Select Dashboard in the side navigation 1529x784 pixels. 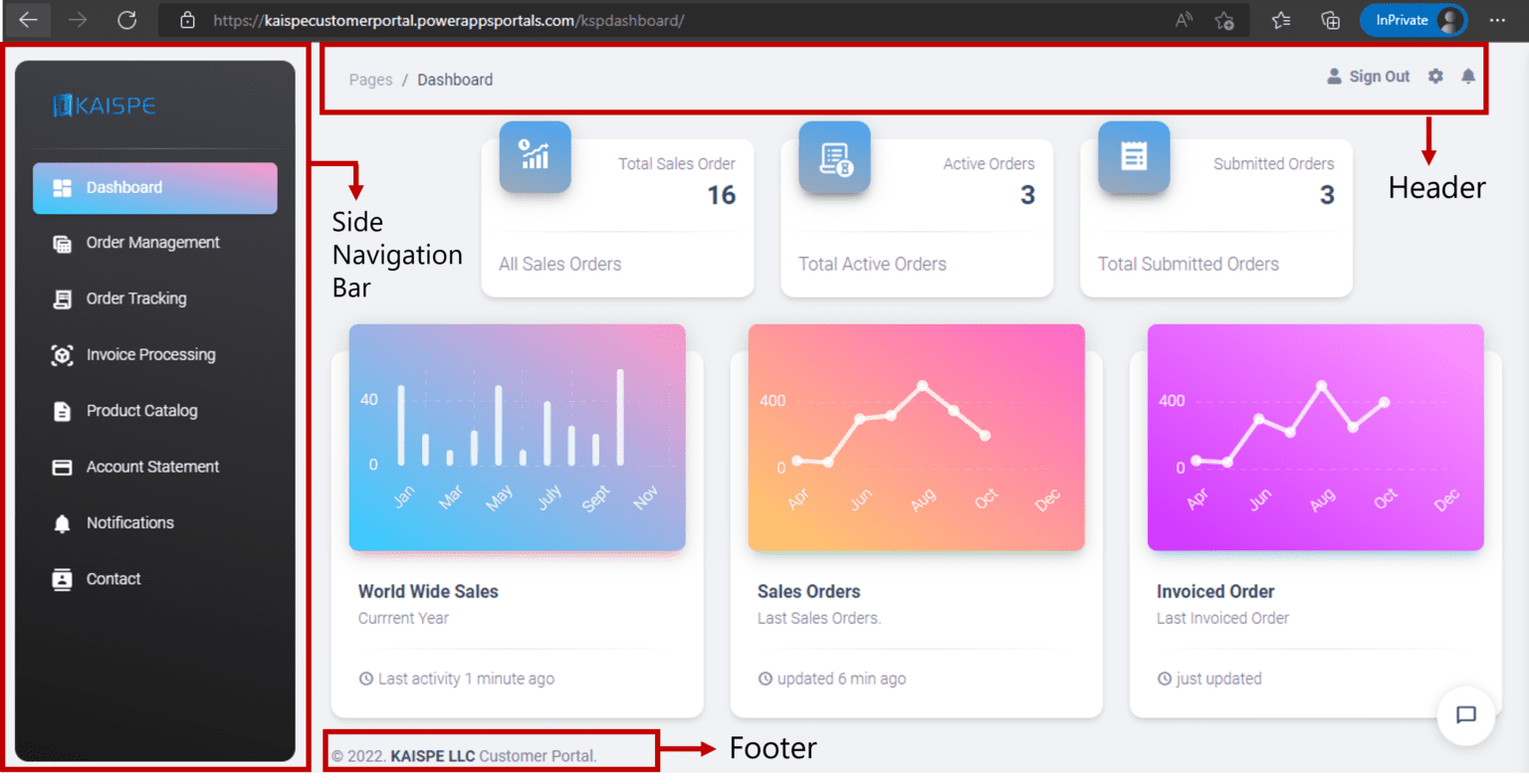pos(123,187)
